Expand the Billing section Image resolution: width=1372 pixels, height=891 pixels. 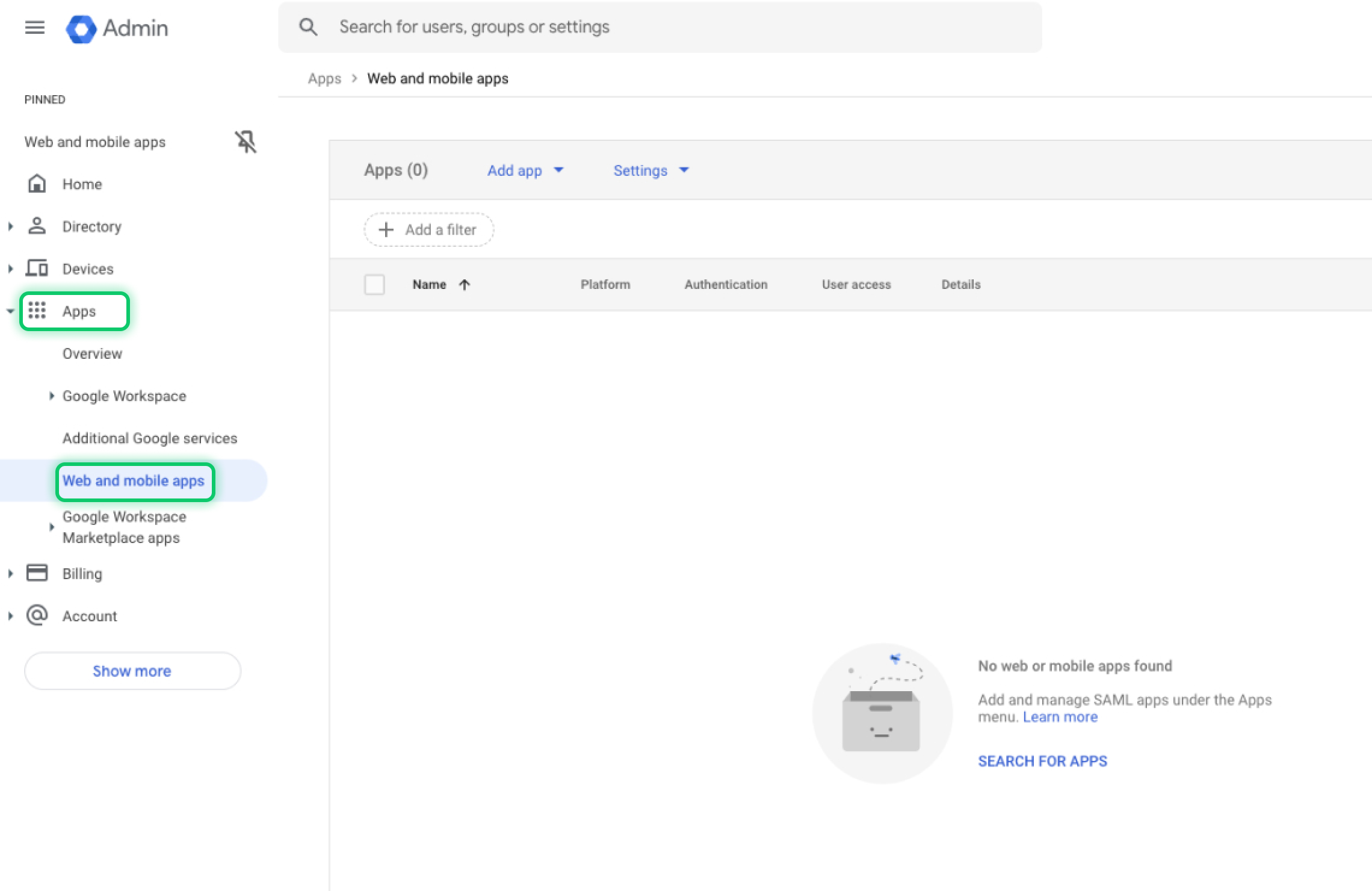pos(10,574)
